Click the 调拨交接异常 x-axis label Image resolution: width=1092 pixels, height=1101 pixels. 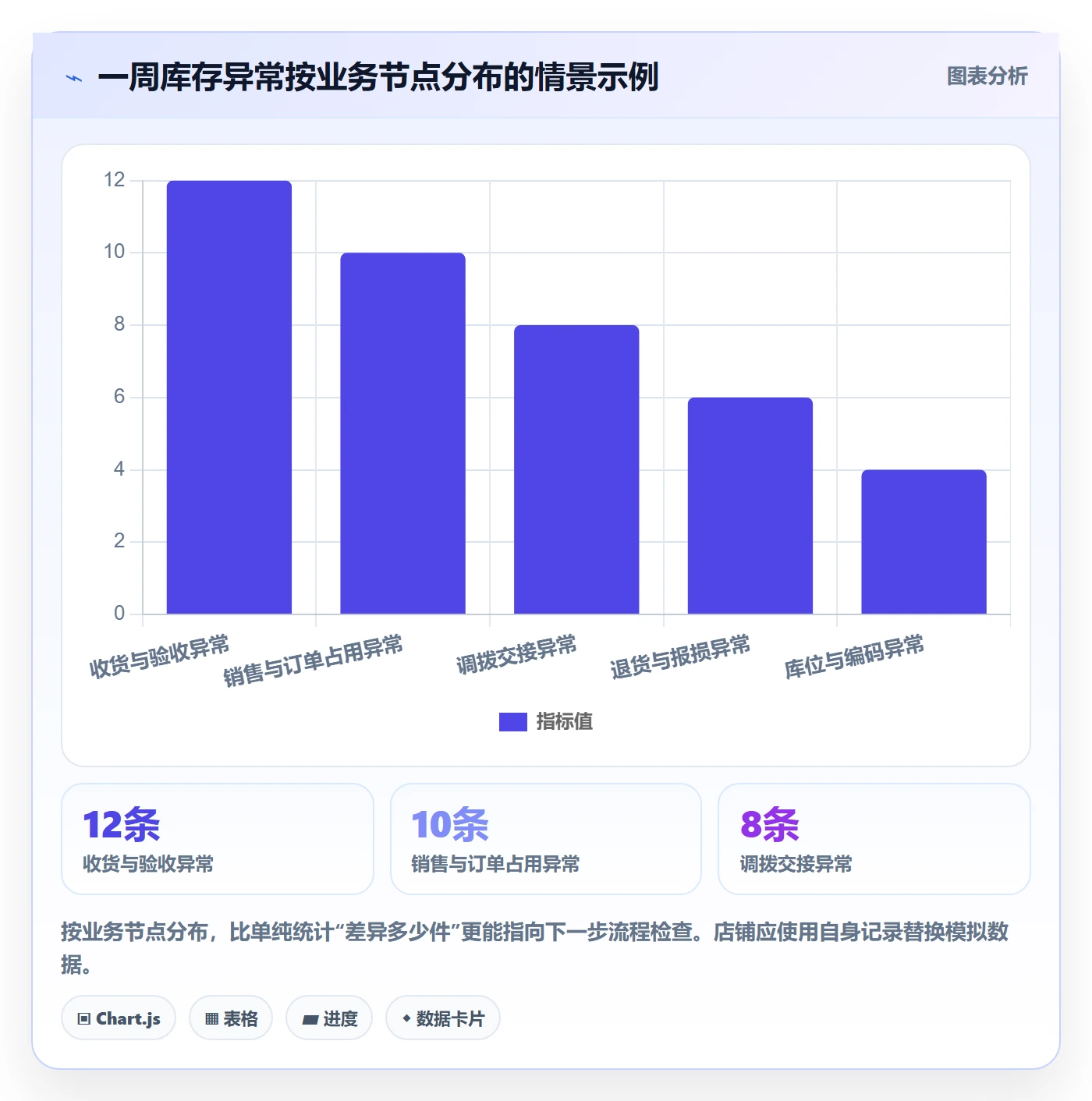pos(516,653)
